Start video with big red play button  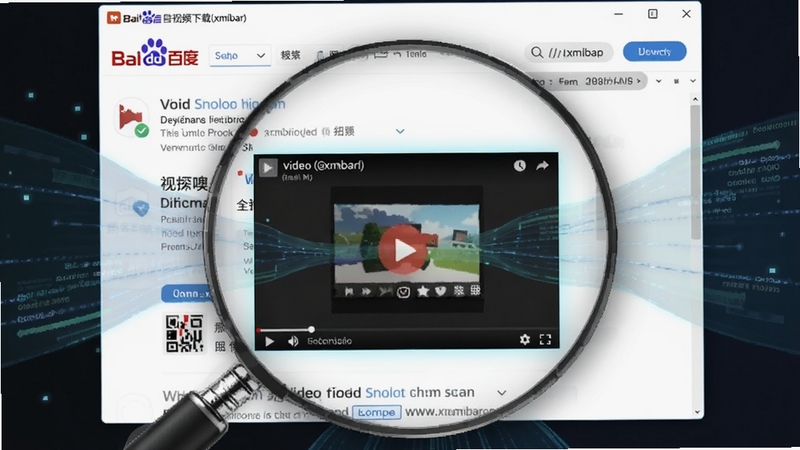404,249
